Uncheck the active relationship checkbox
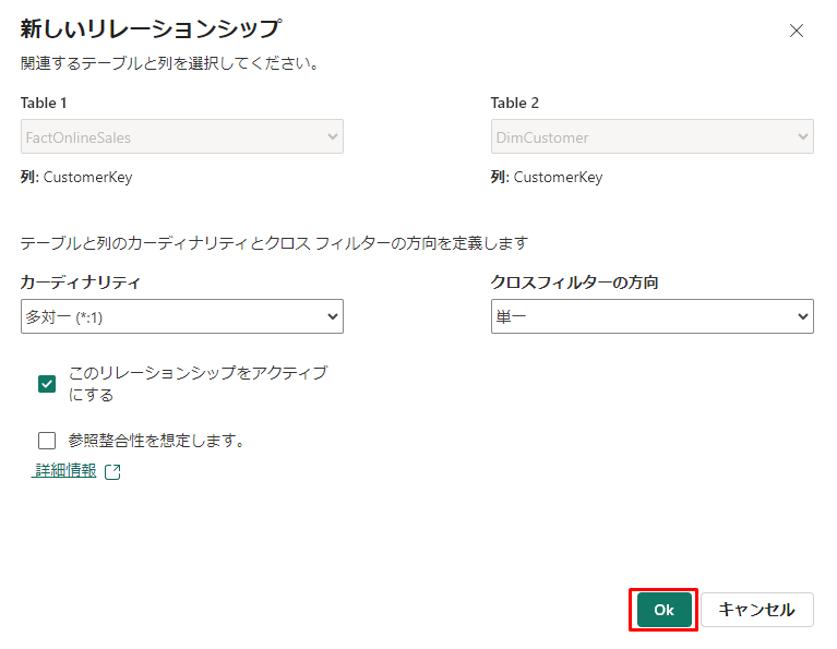The height and width of the screenshot is (649, 837). click(47, 384)
